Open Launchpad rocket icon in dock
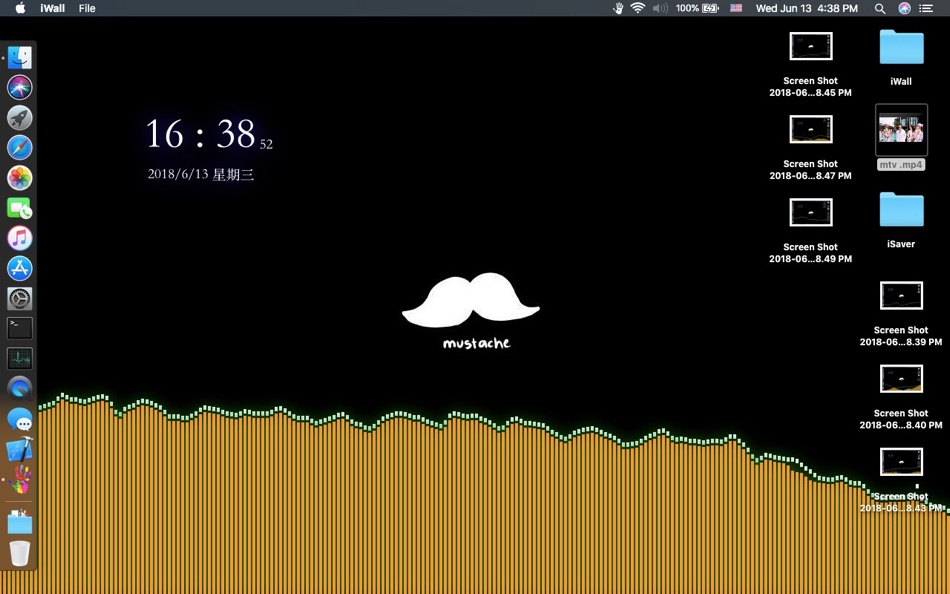This screenshot has height=594, width=950. click(x=20, y=118)
